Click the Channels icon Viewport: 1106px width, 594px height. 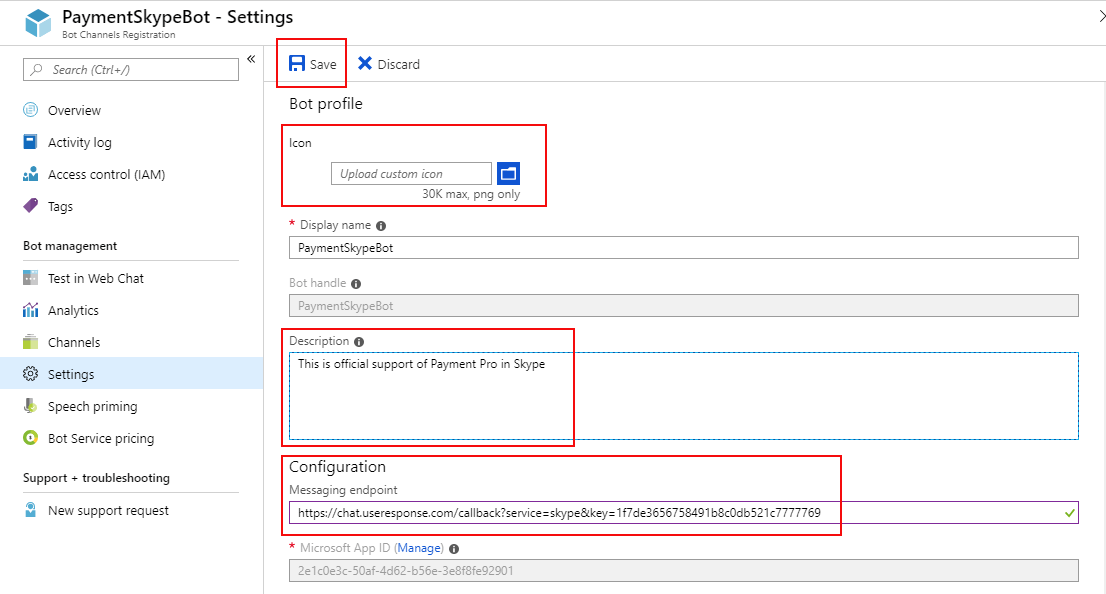pos(30,342)
